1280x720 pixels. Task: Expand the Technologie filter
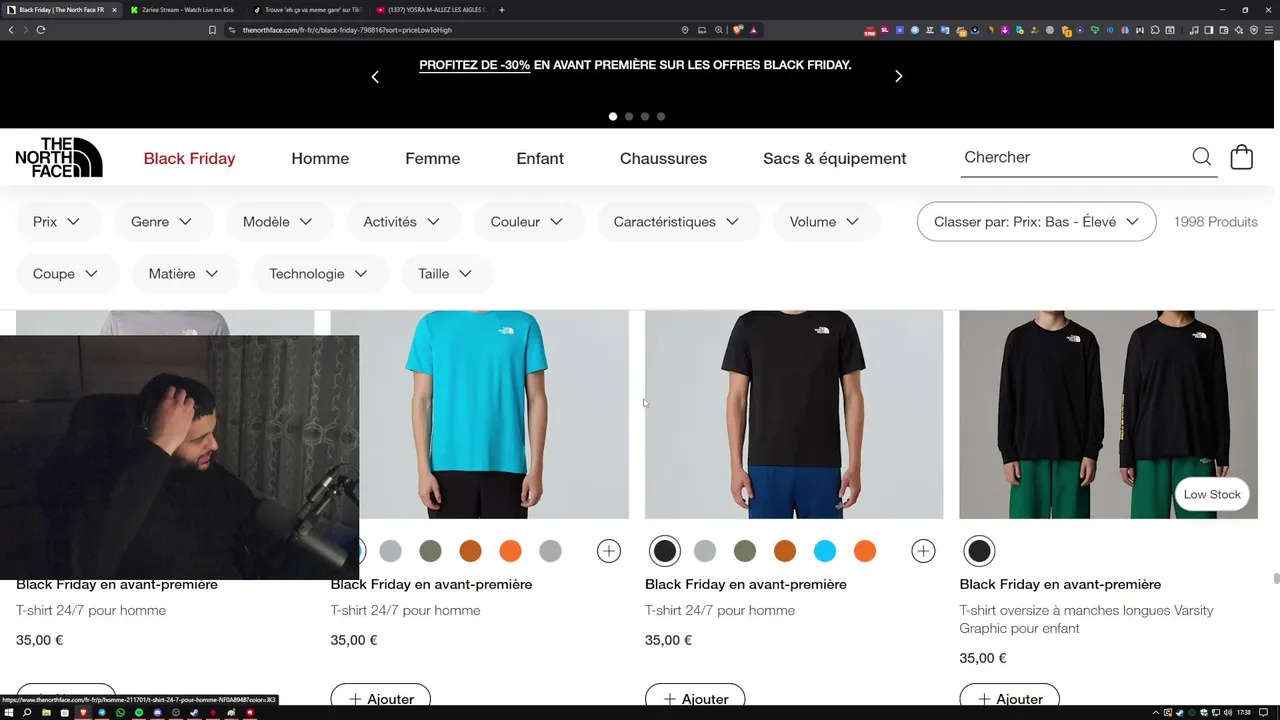(x=320, y=274)
